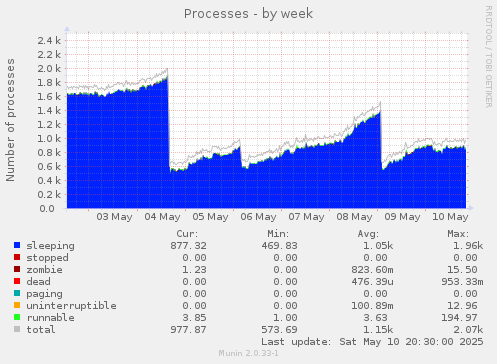
Task: Click the 'Munin 2.0.33-1' version text
Action: pyautogui.click(x=248, y=353)
